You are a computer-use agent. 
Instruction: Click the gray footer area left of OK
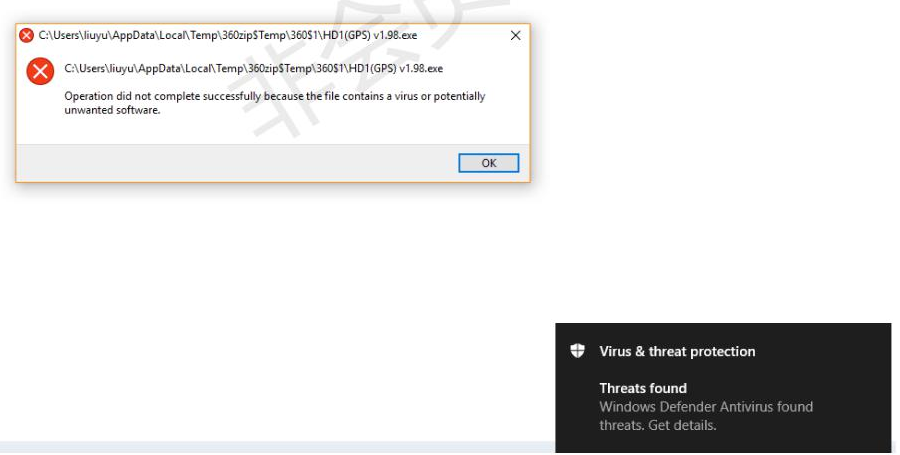point(236,163)
